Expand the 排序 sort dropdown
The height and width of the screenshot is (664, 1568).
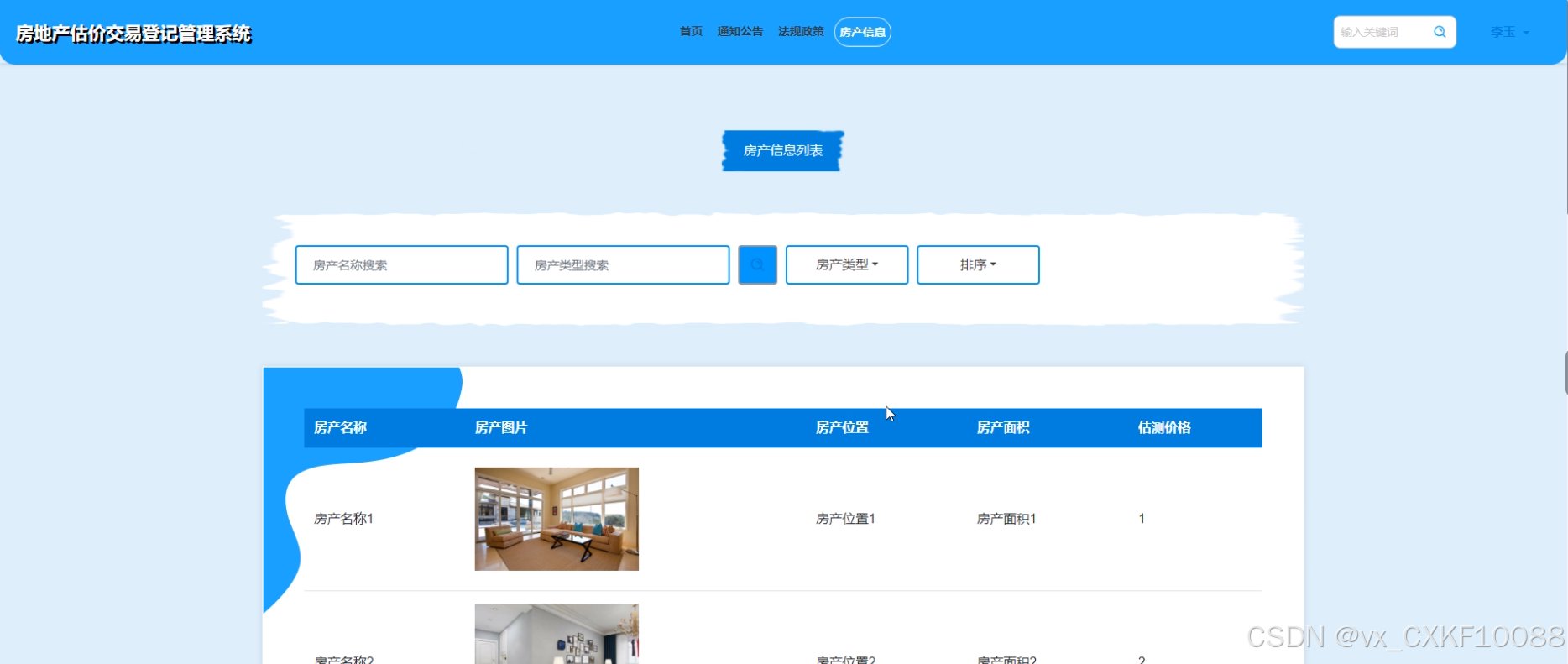978,264
